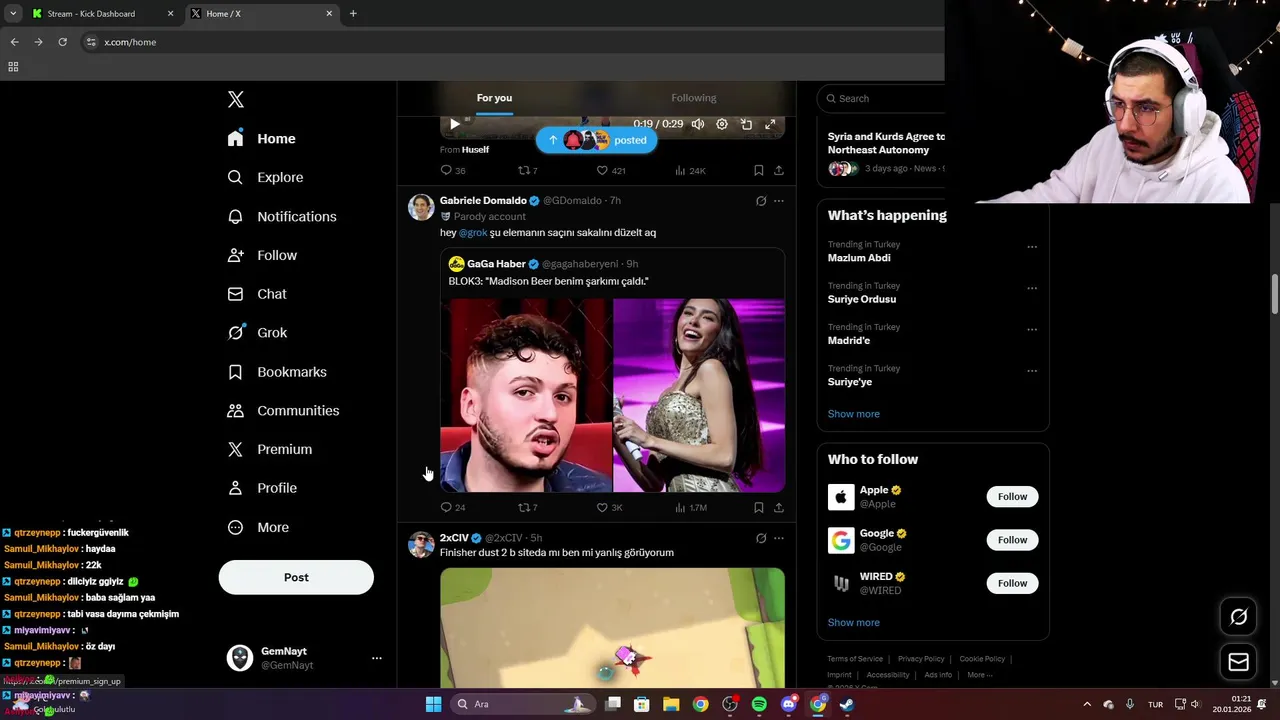Open the @grok mention link
This screenshot has width=1280, height=720.
473,232
